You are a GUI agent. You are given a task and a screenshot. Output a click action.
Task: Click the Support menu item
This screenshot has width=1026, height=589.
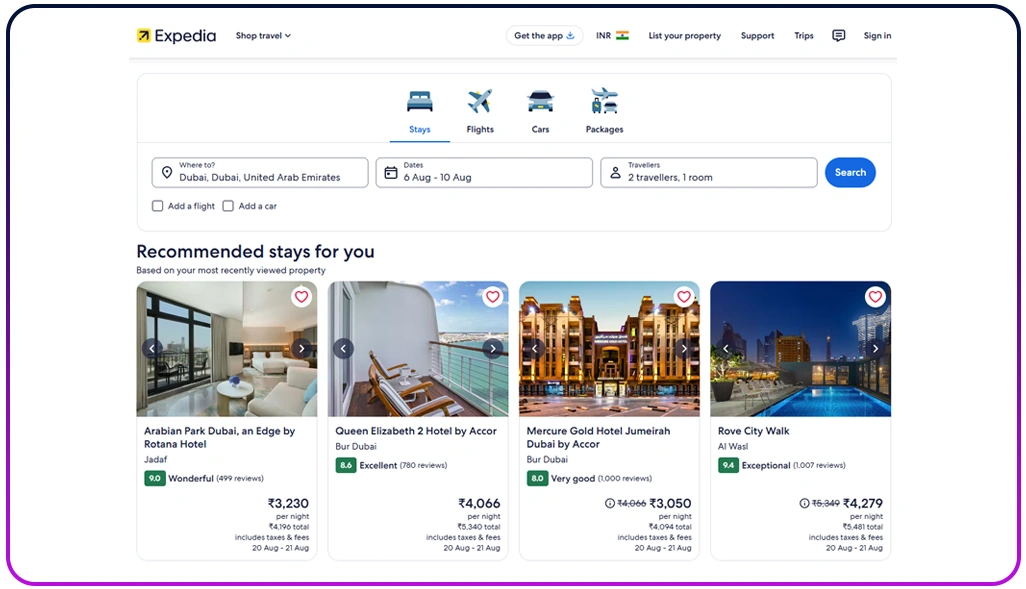pos(757,35)
